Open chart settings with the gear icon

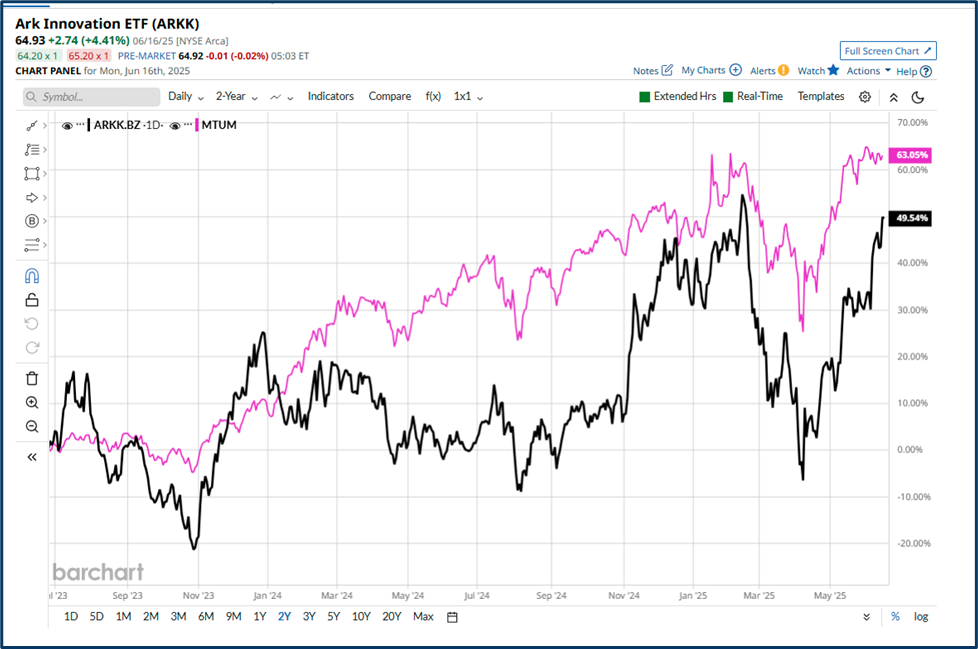click(865, 96)
